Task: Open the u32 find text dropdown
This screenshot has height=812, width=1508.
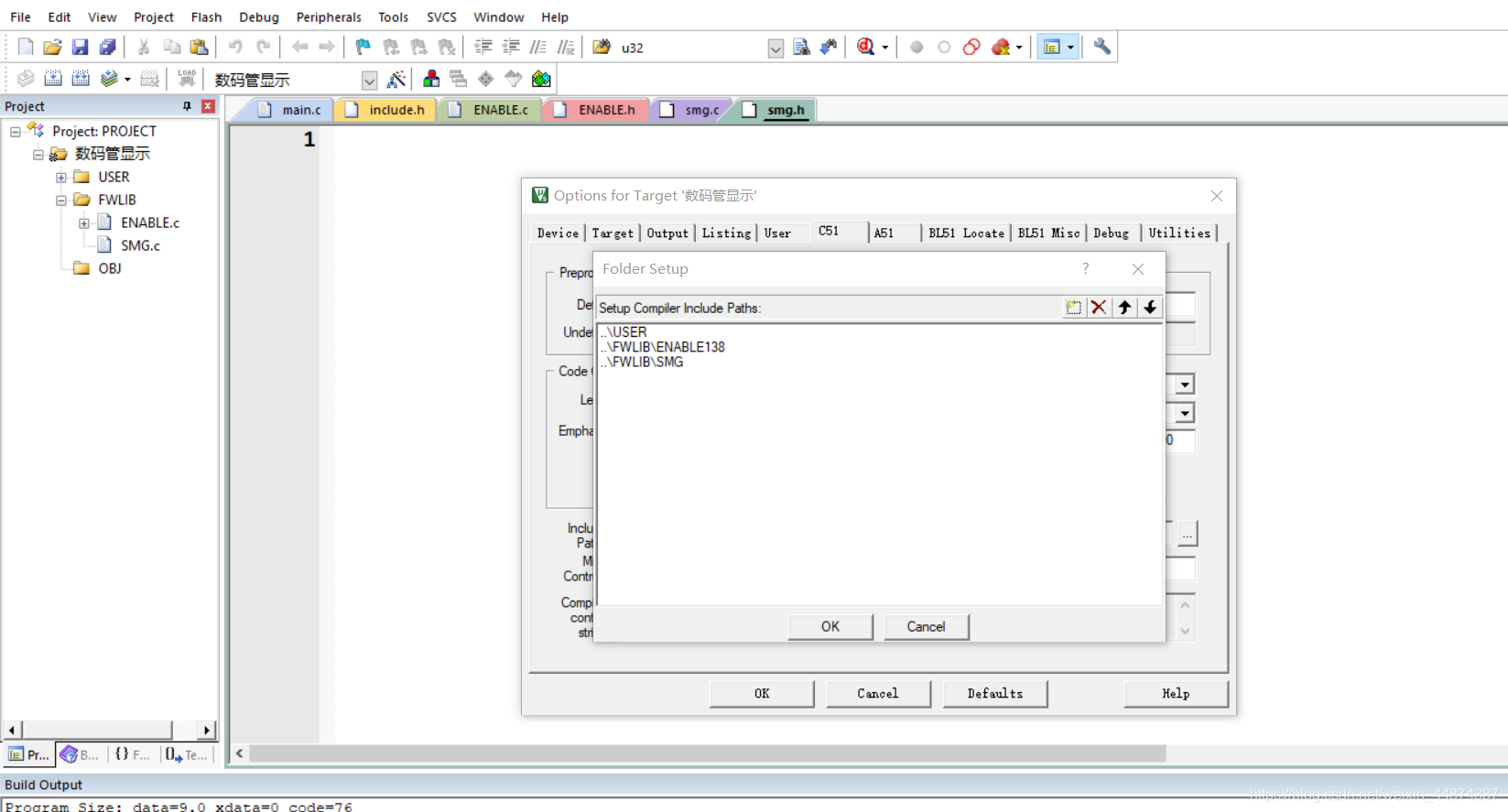Action: click(776, 48)
